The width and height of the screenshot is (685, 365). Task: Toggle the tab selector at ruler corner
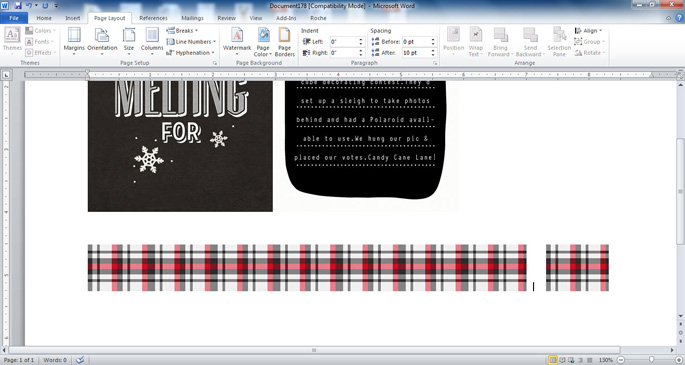coord(6,75)
